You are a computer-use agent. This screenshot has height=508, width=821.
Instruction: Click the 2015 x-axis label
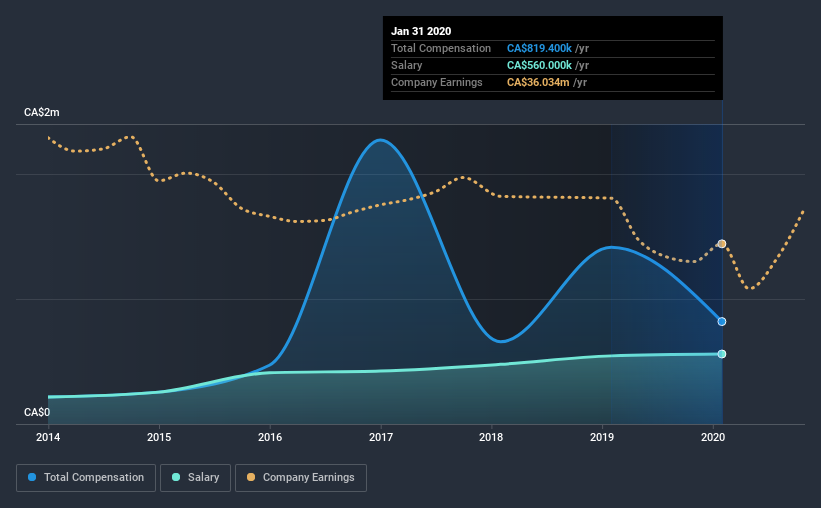pyautogui.click(x=159, y=437)
